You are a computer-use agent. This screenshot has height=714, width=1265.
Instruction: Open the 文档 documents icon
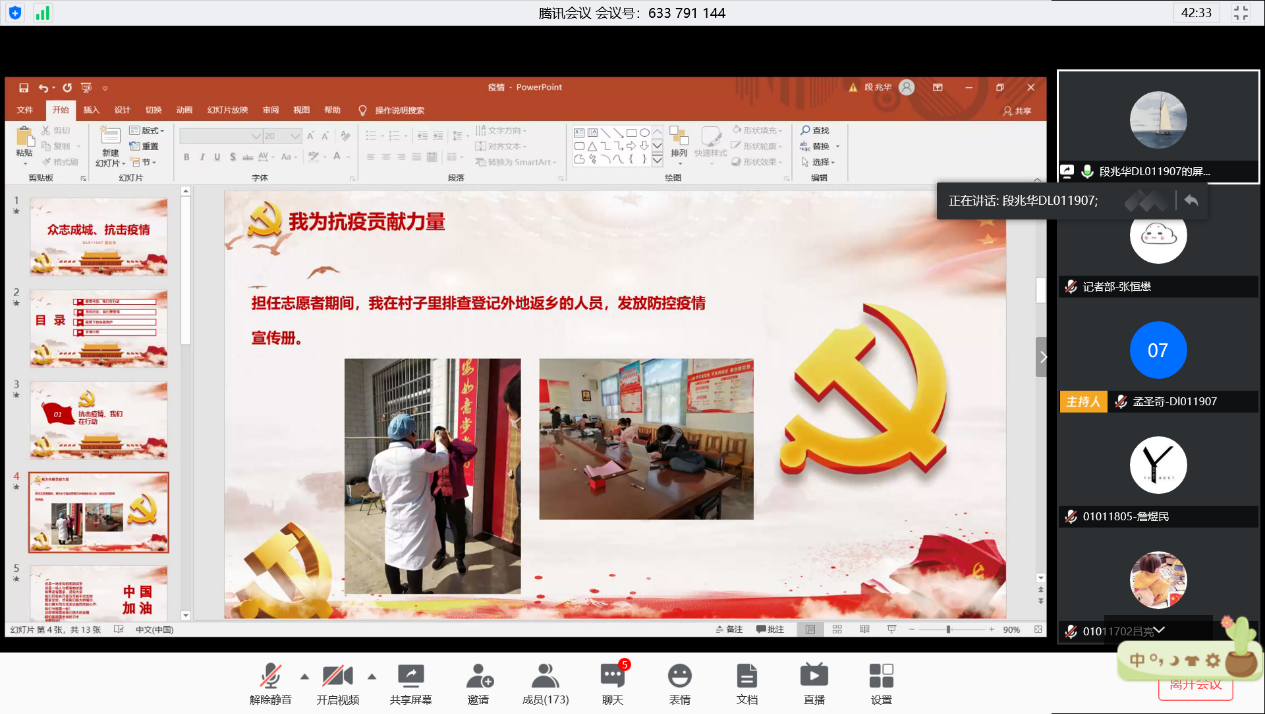747,683
